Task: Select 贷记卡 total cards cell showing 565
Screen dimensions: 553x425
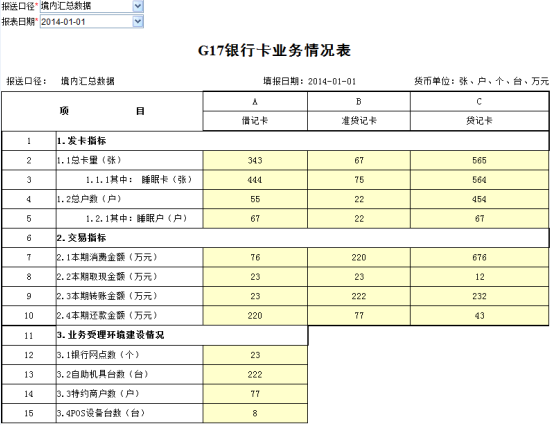Action: click(x=480, y=160)
